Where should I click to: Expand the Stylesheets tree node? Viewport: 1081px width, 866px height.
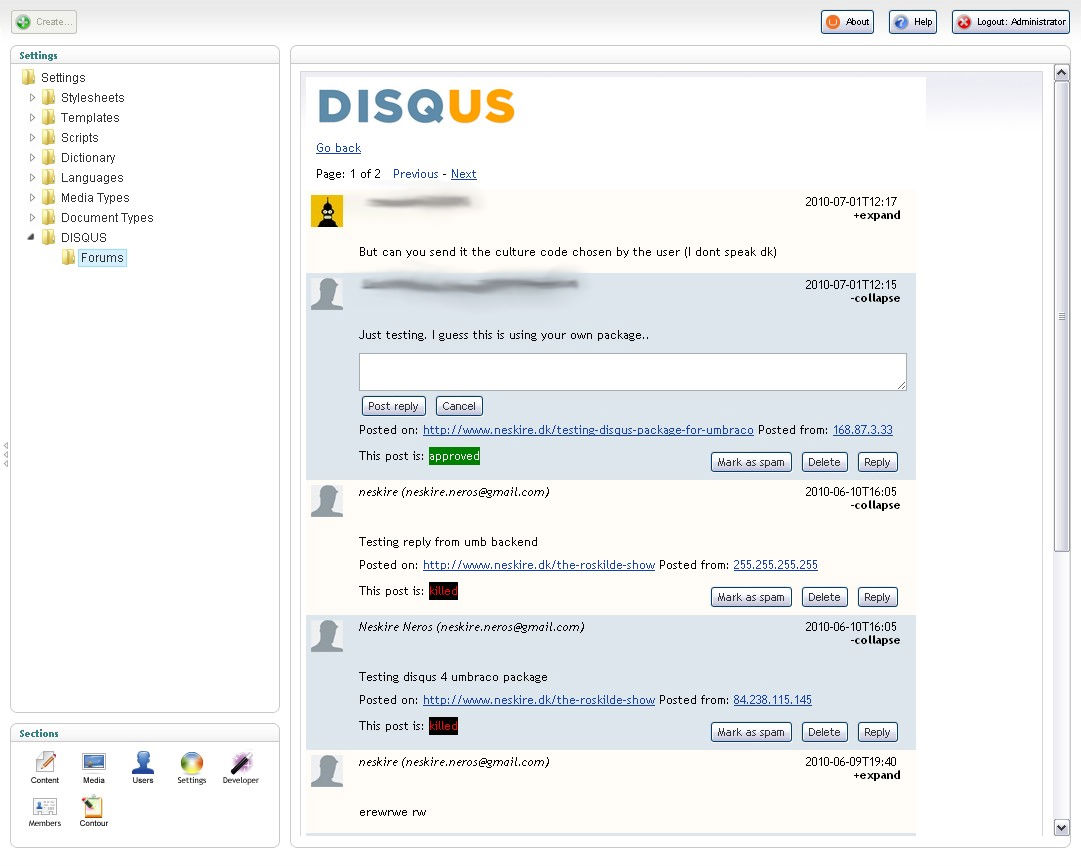tap(32, 97)
